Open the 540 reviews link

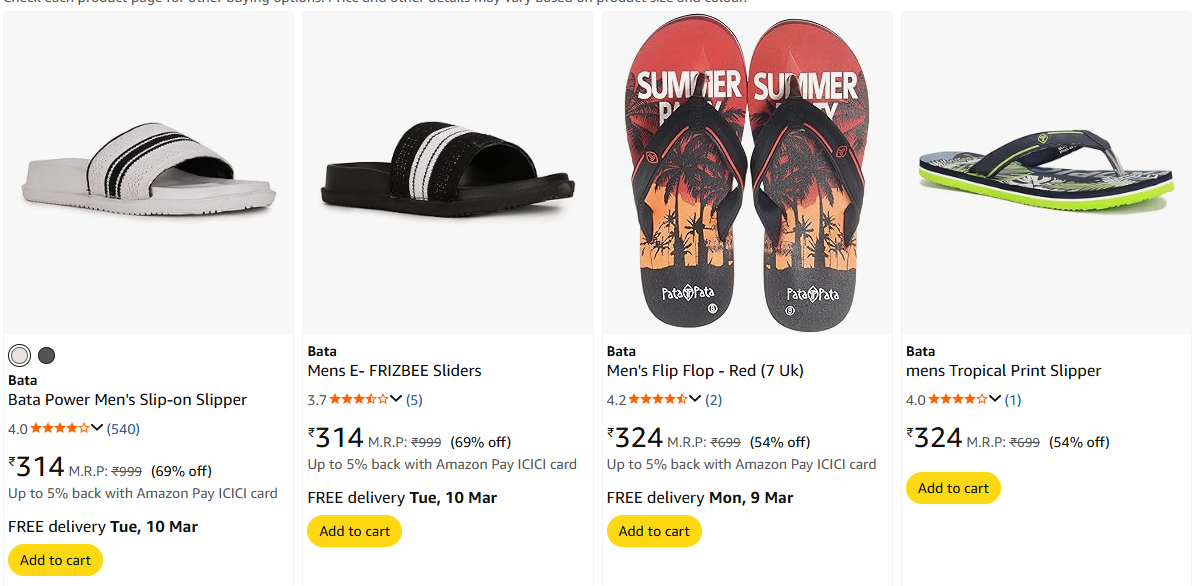(x=123, y=429)
